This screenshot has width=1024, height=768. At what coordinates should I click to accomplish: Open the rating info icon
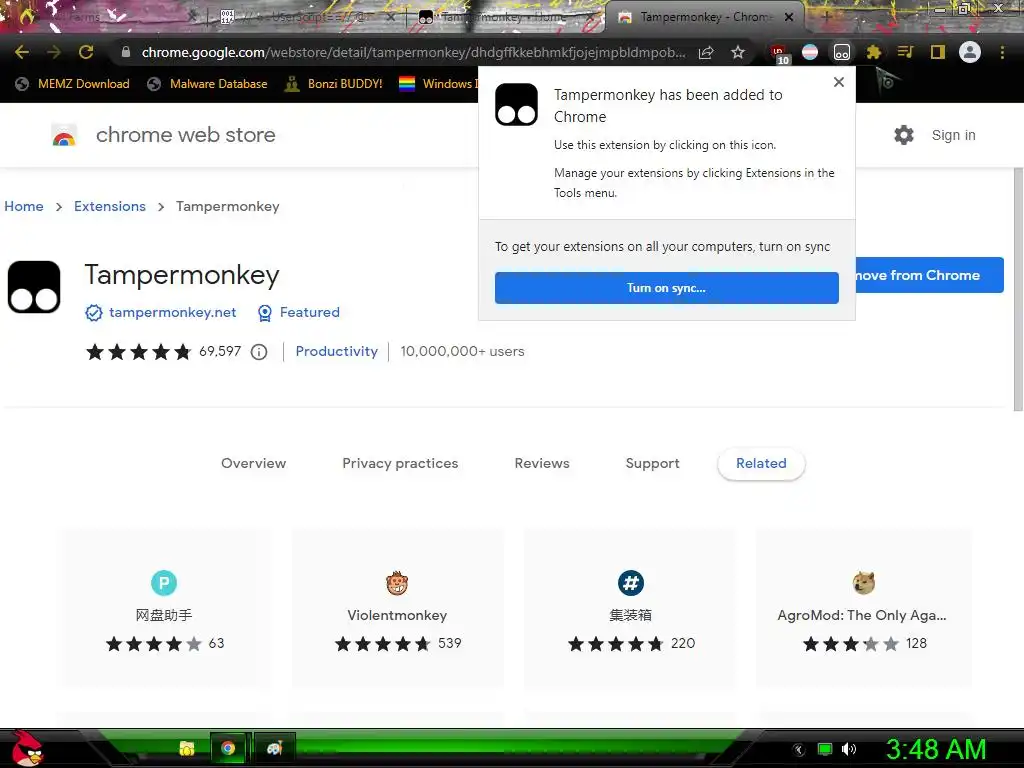coord(259,352)
